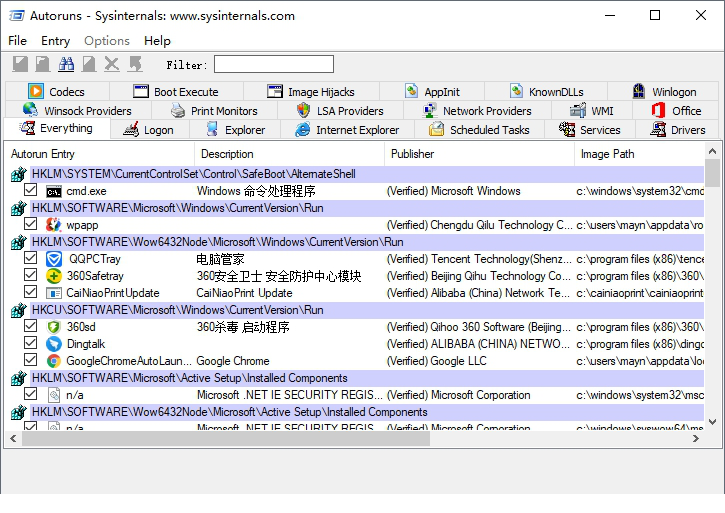Screen dimensions: 725x513
Task: Select the HKLM Wow6432Node CurrentVersion\Run key row
Action: 367,242
